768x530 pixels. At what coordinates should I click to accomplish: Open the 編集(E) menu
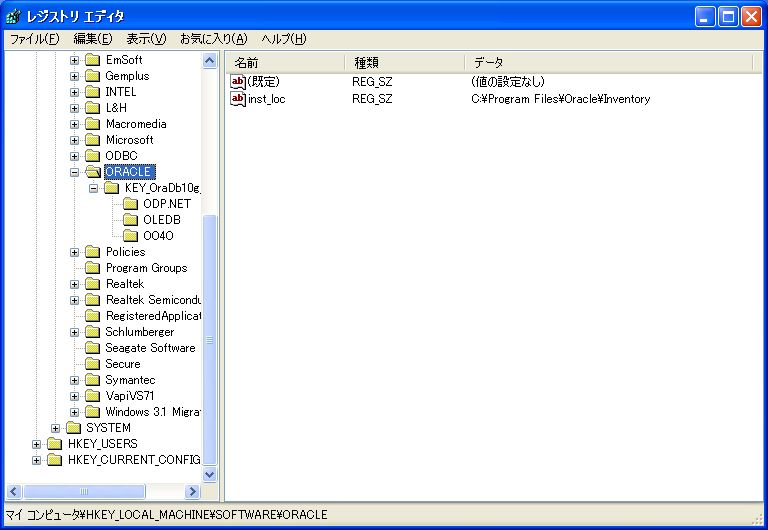pyautogui.click(x=93, y=39)
